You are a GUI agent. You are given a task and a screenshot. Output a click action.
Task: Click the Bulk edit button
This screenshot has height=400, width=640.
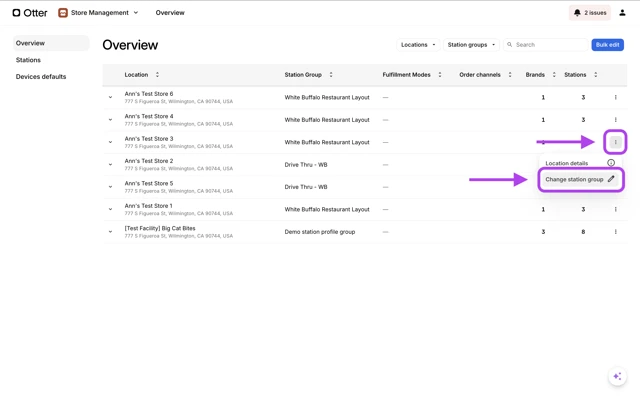pos(607,45)
